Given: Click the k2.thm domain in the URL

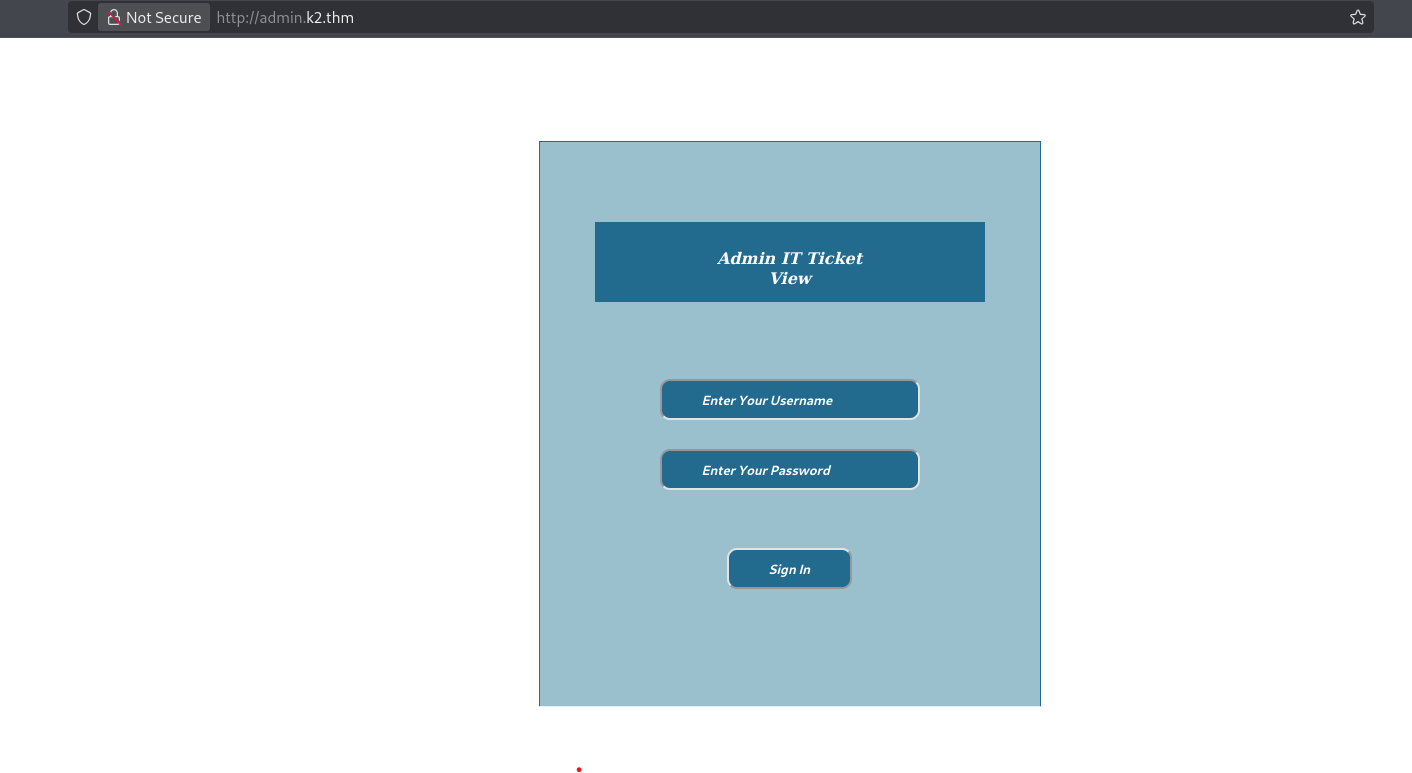Looking at the screenshot, I should 330,17.
